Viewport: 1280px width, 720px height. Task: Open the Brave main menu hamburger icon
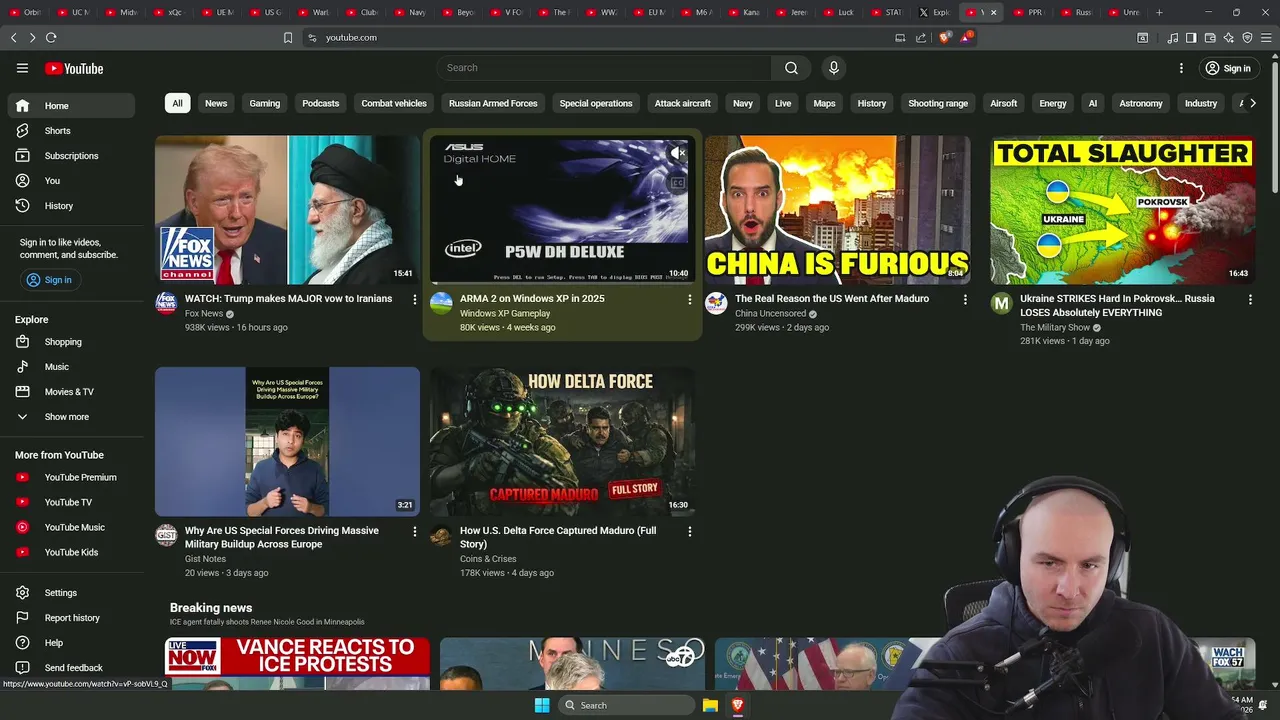pyautogui.click(x=1266, y=38)
